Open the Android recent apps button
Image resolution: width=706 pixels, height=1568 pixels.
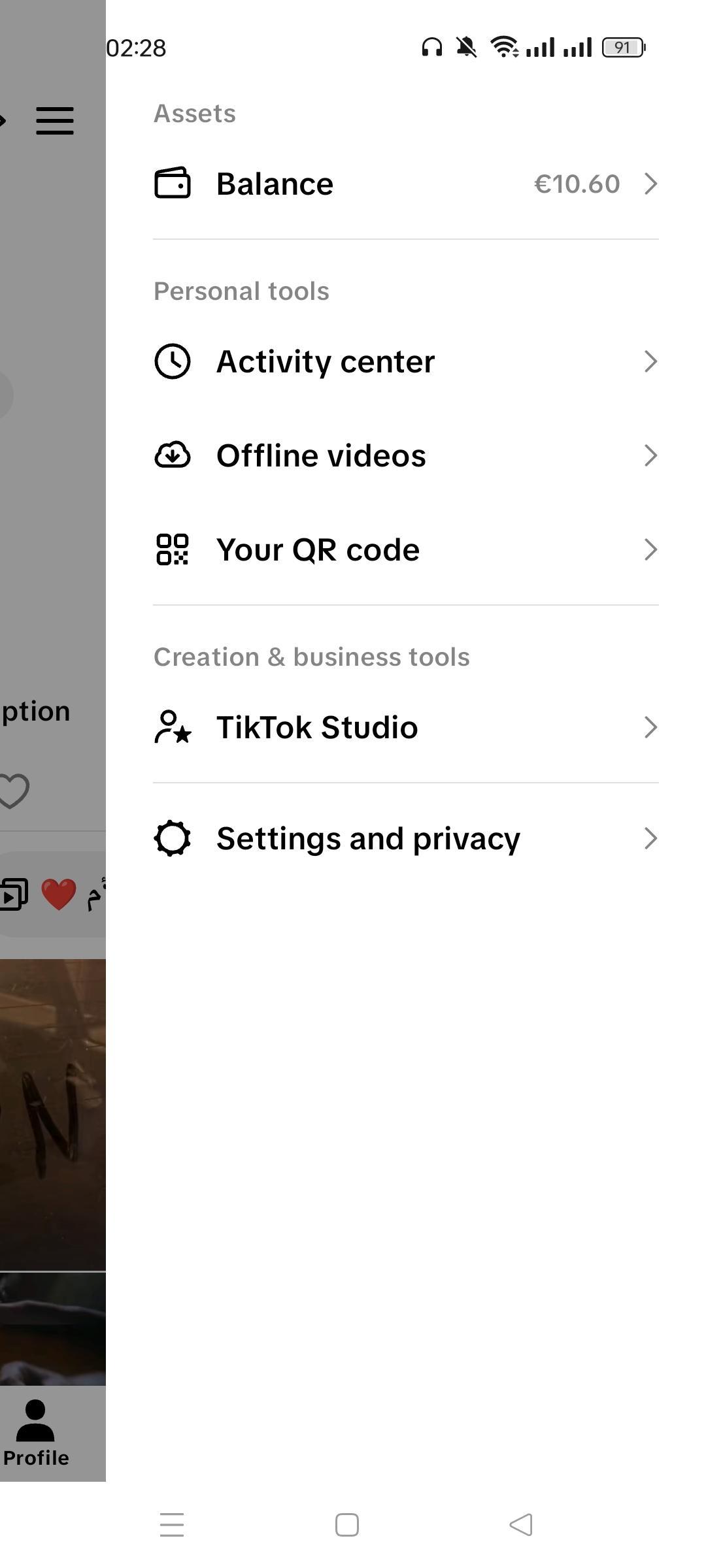click(172, 1525)
